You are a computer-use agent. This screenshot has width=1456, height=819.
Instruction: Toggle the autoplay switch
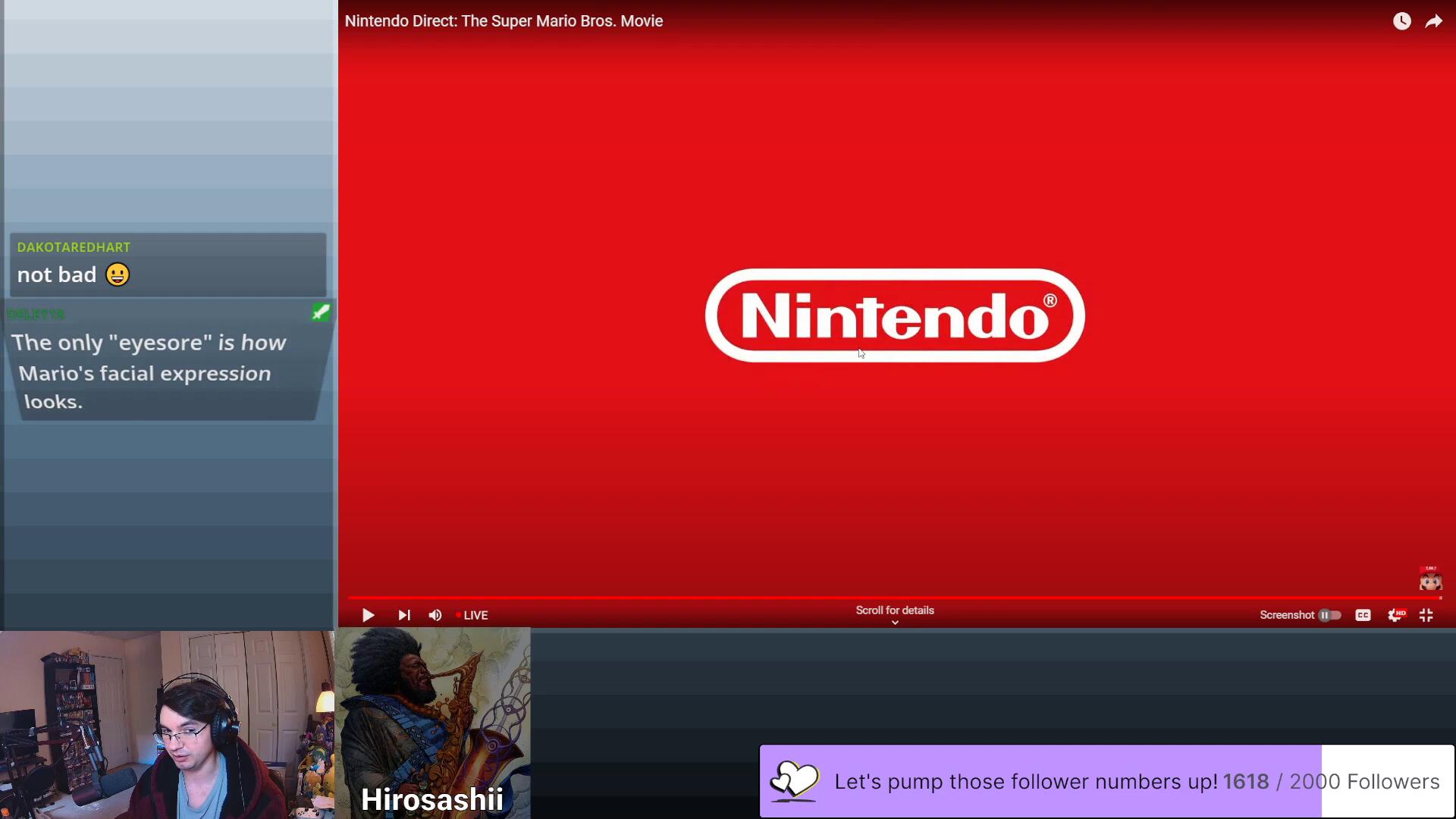coord(1329,615)
